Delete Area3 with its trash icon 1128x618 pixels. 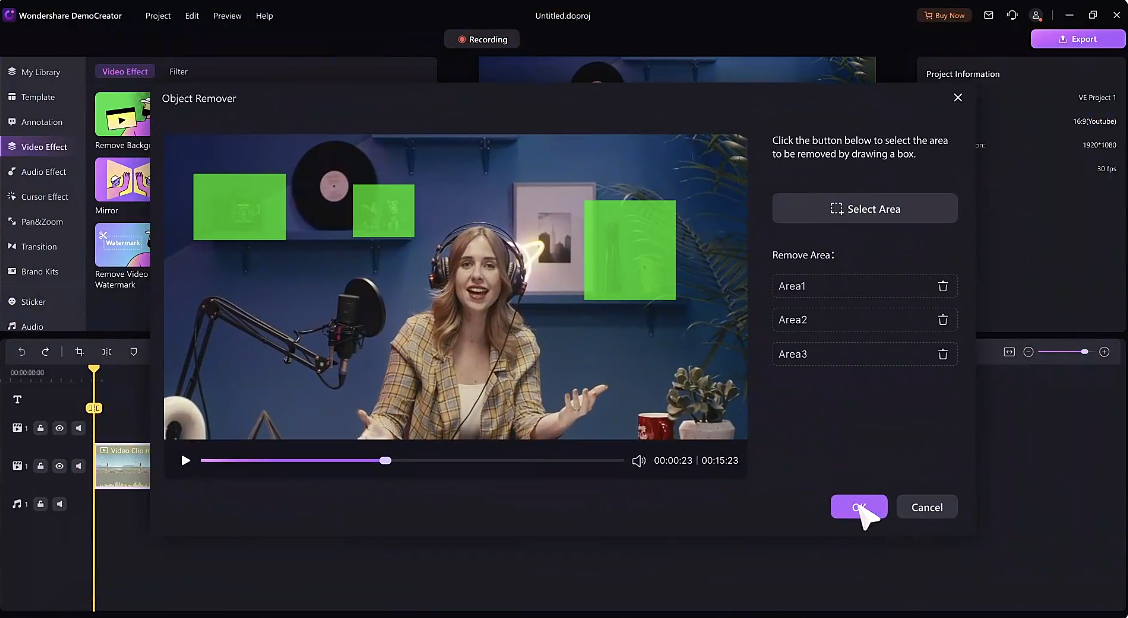point(942,354)
